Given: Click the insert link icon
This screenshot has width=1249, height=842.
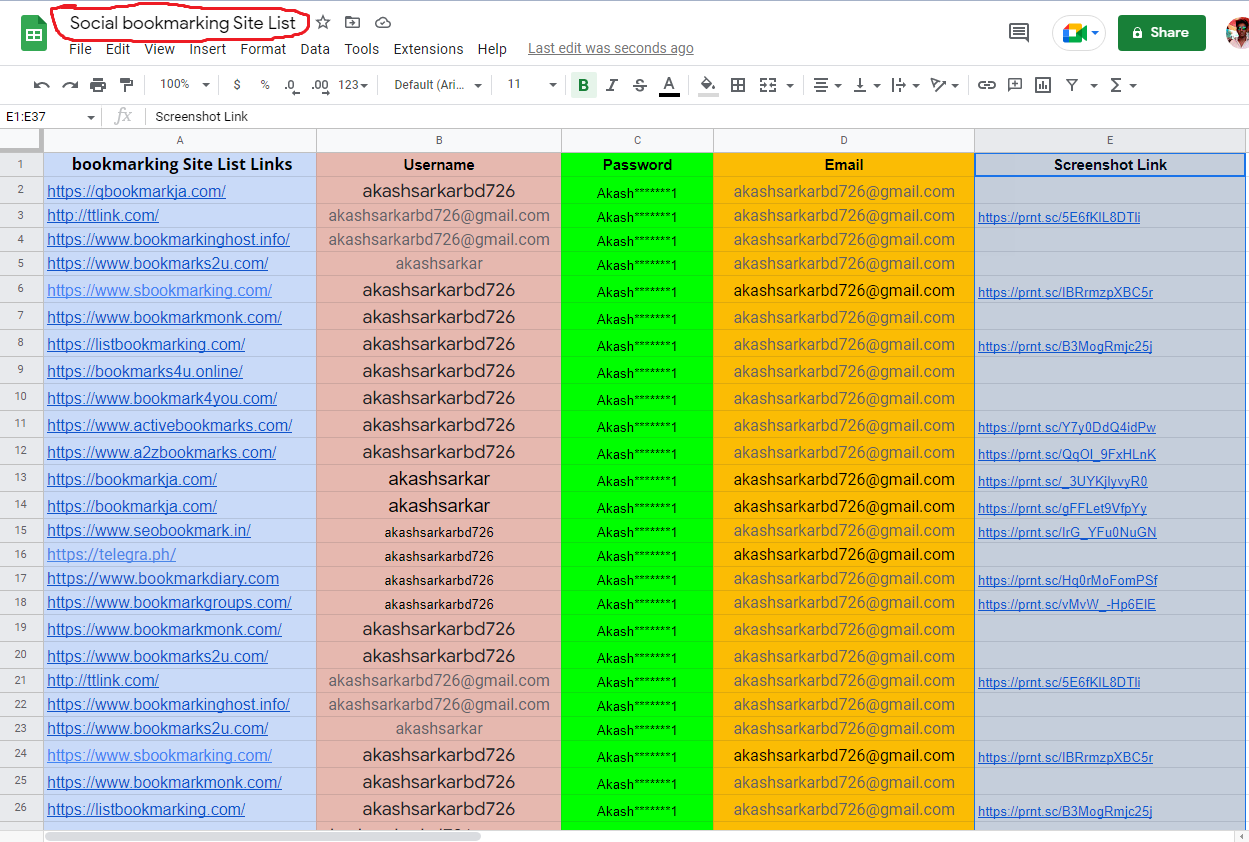Looking at the screenshot, I should click(x=986, y=85).
